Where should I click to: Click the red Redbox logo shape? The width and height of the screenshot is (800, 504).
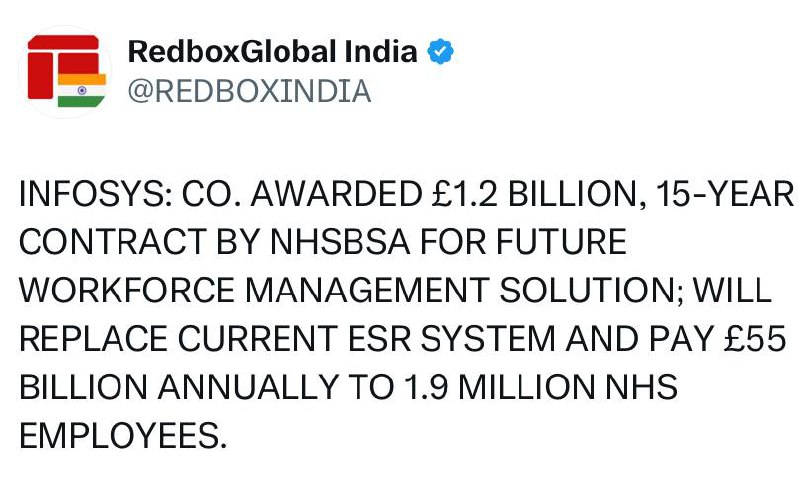[53, 62]
